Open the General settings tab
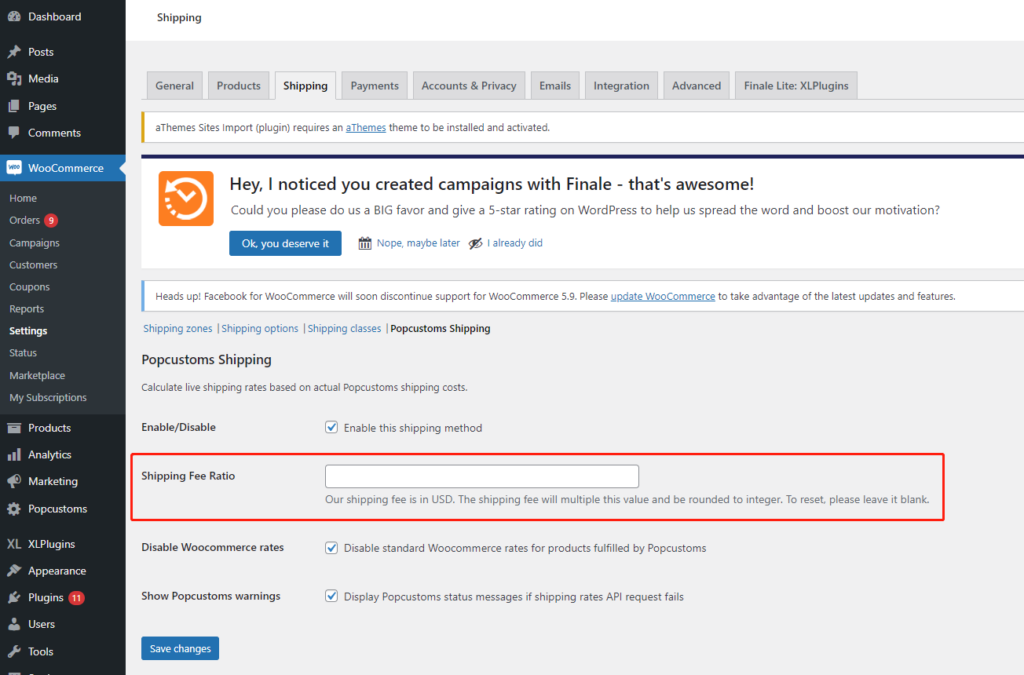This screenshot has width=1024, height=675. pos(174,86)
